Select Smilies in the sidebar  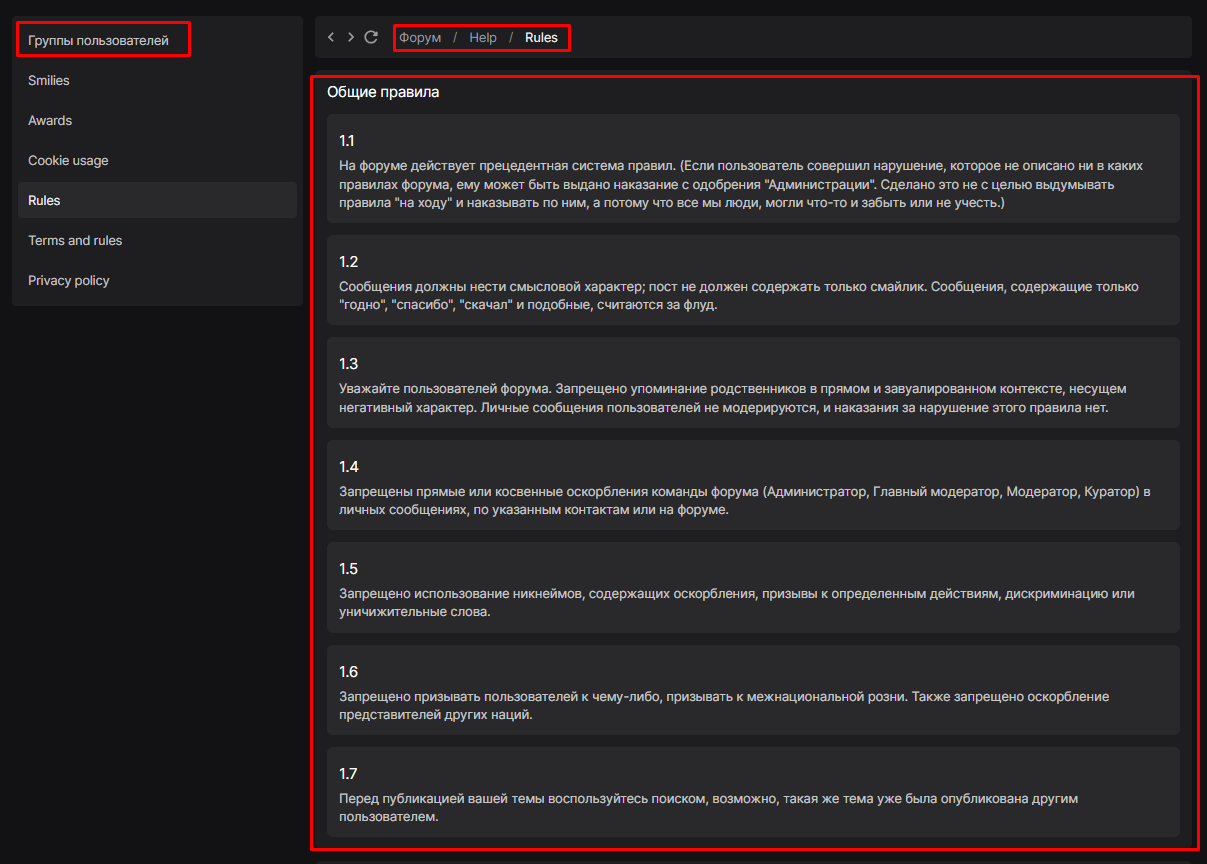(x=49, y=81)
